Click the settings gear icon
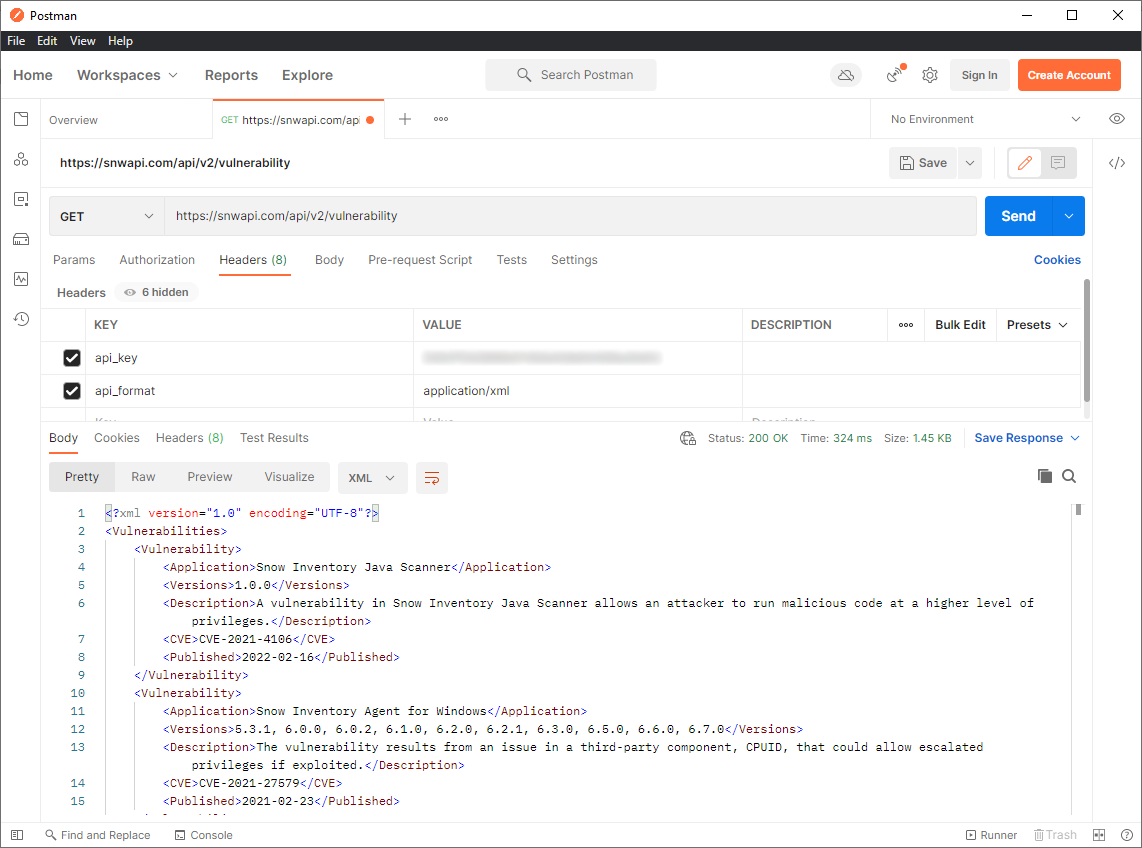 coord(930,75)
